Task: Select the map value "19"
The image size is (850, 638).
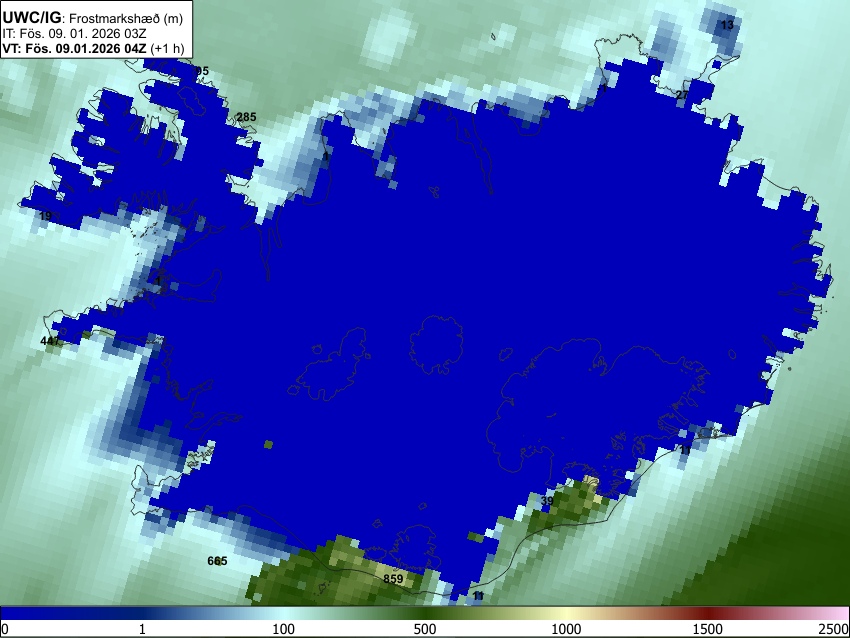Action: tap(46, 216)
